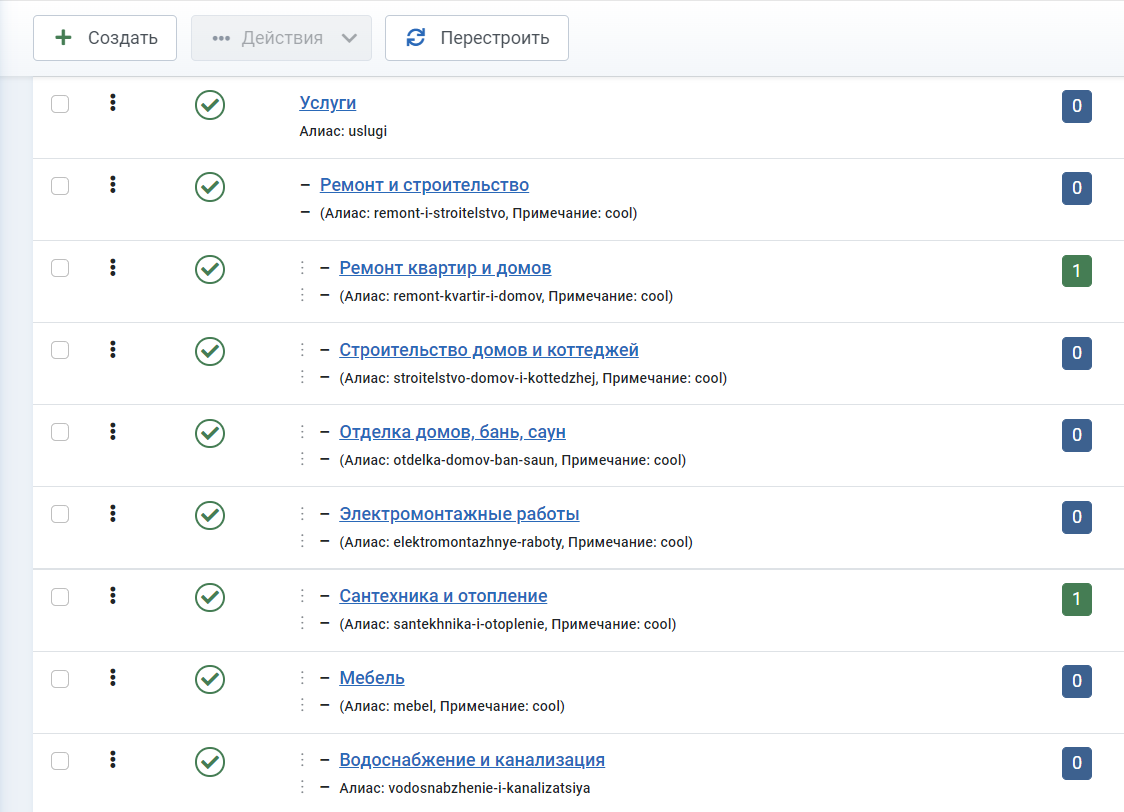Check the Строительство домов и коттеджей row
The width and height of the screenshot is (1124, 812).
[x=60, y=350]
